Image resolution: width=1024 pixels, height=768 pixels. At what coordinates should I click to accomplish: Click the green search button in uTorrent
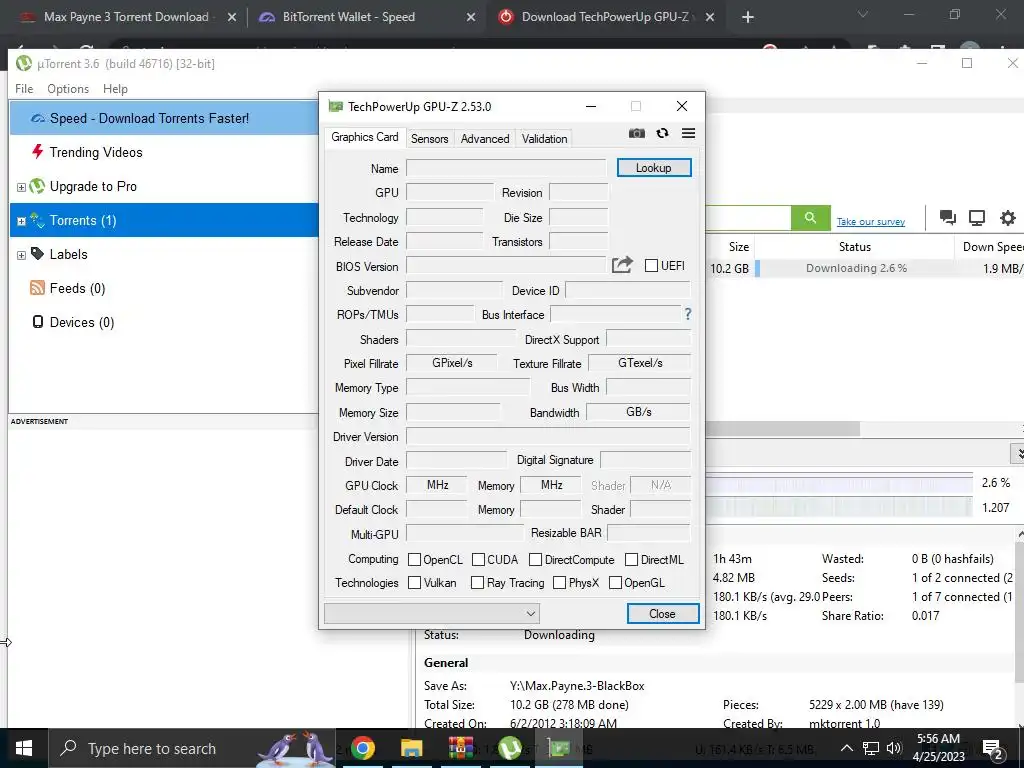[810, 218]
